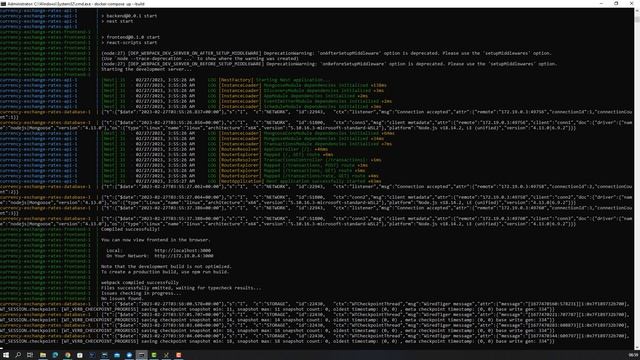Click the '[NestFactory]' log line
640x360 pixels.
tap(214, 80)
